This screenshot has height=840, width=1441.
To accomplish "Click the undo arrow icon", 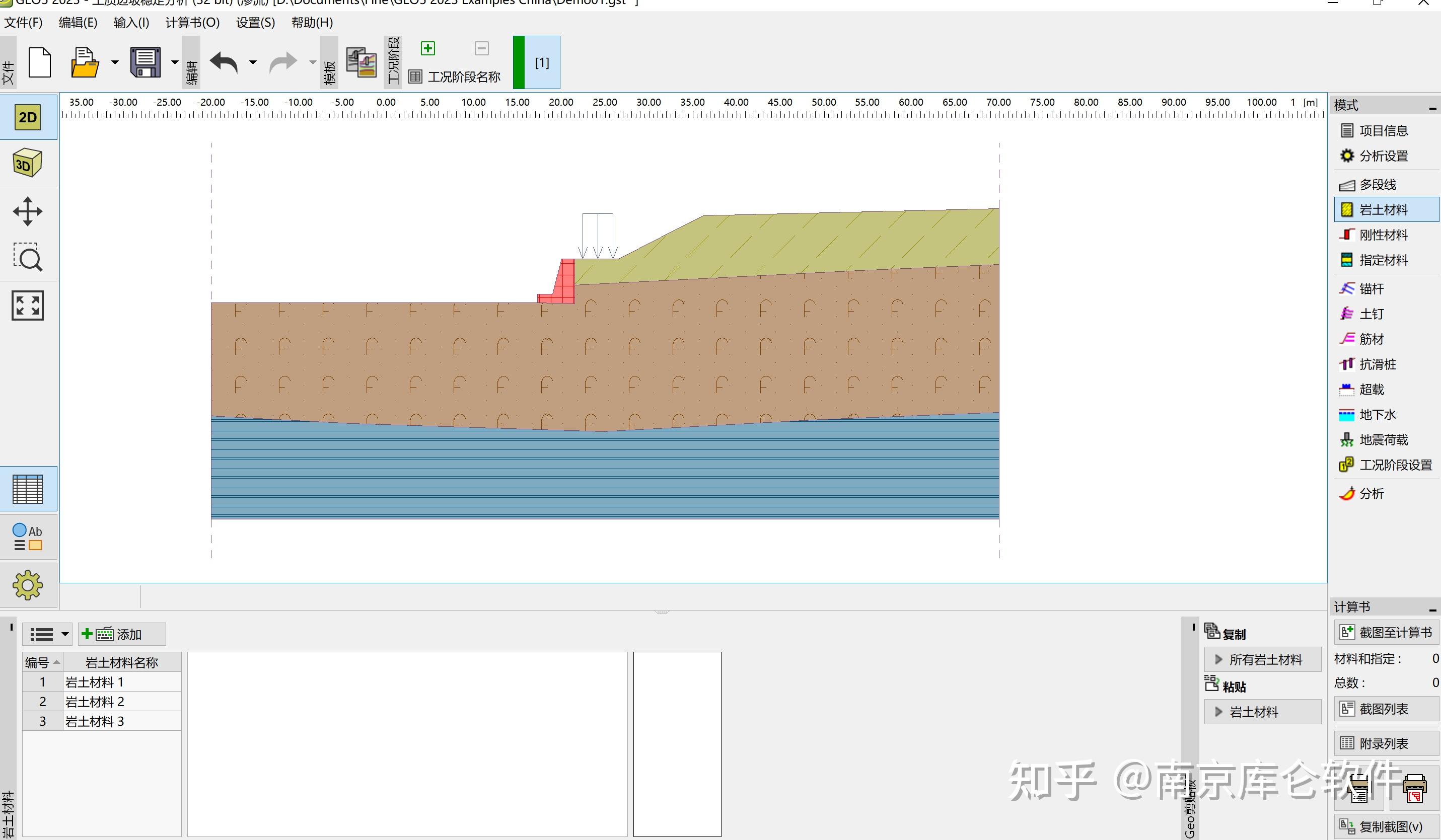I will 224,62.
